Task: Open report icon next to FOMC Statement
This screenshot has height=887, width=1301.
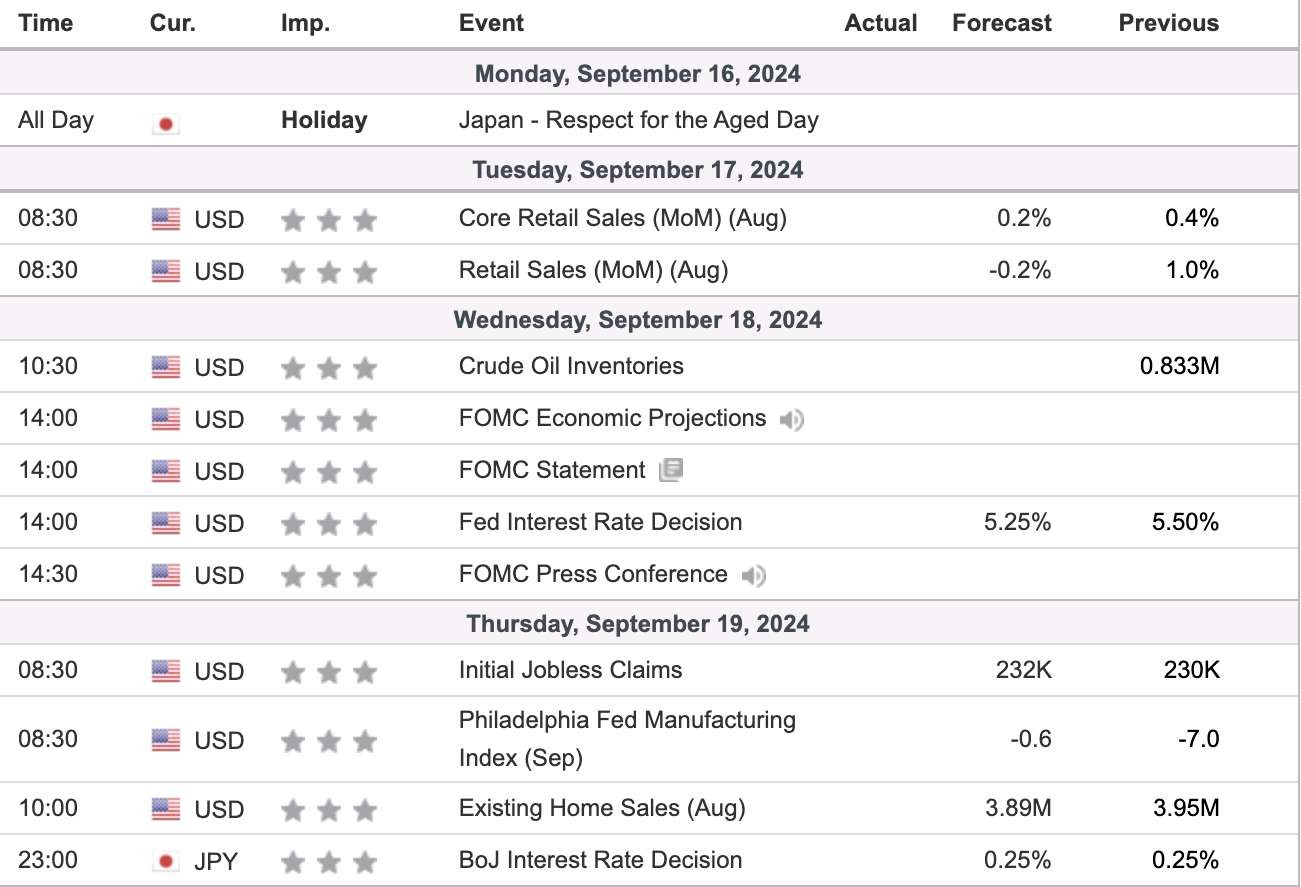Action: click(x=671, y=470)
